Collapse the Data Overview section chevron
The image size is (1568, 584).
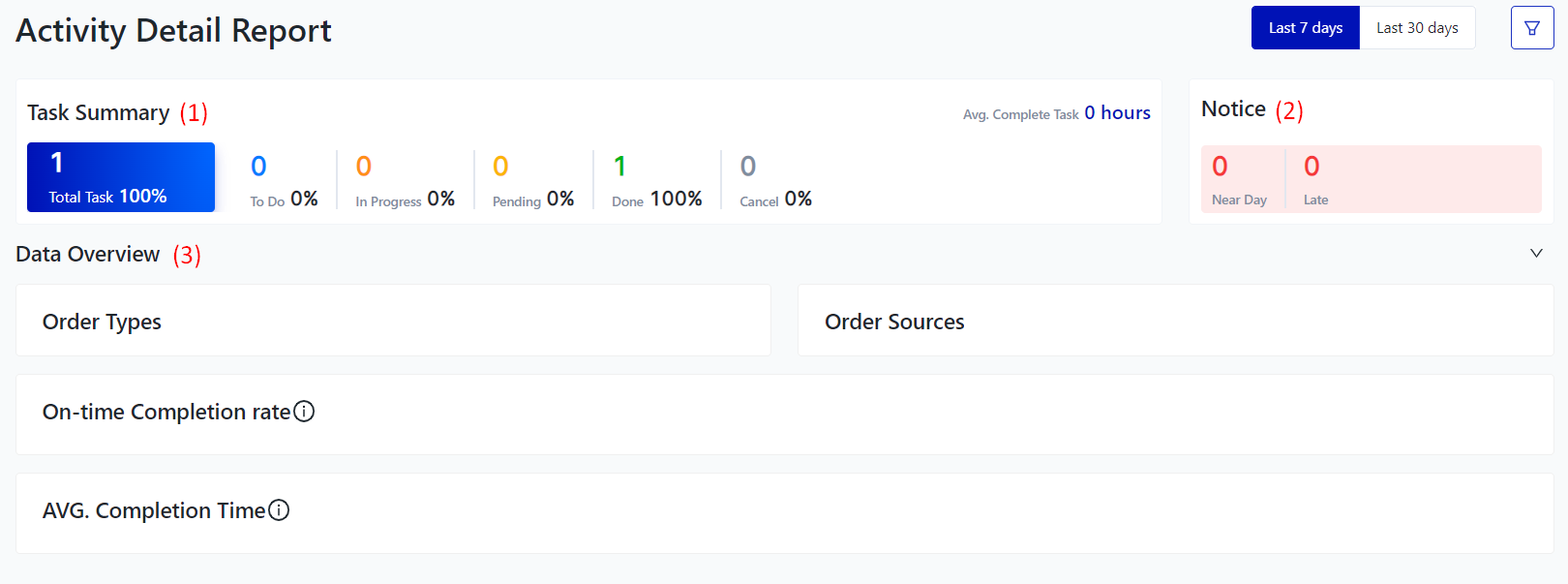[x=1535, y=254]
